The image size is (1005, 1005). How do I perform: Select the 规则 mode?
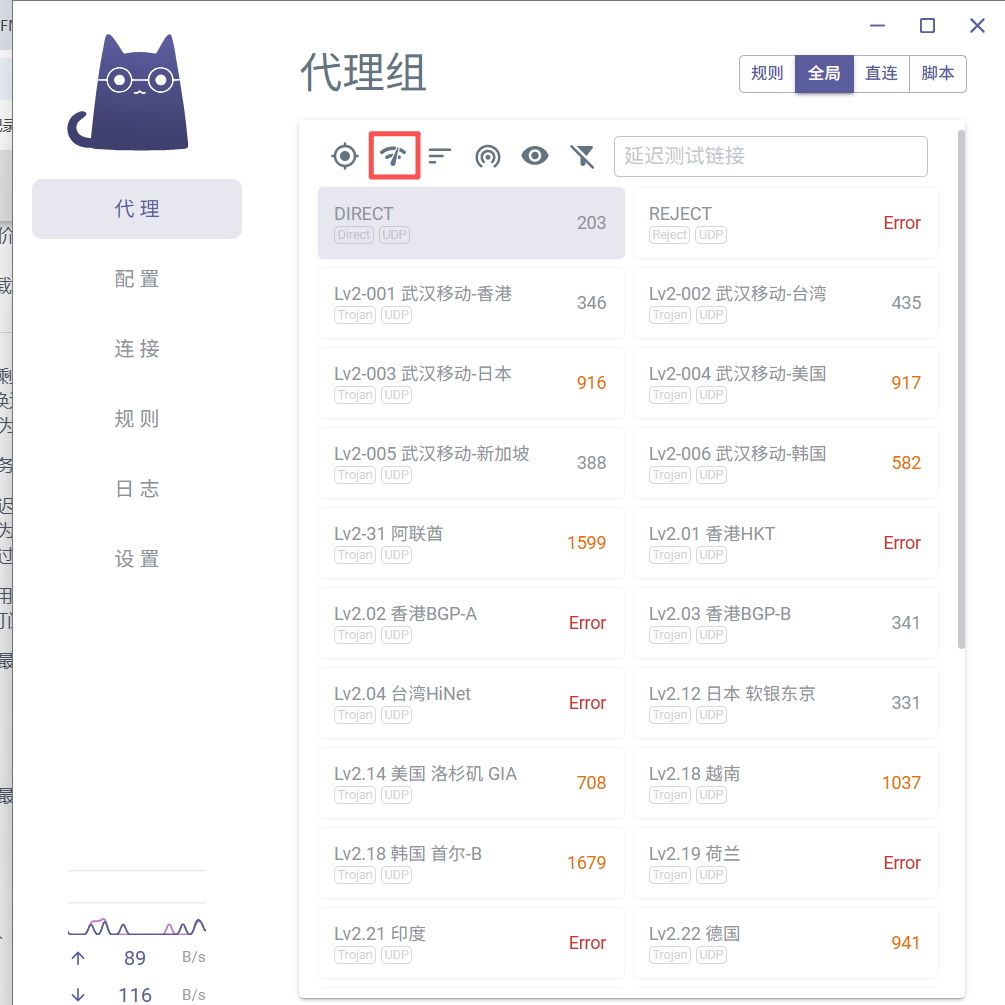[767, 73]
